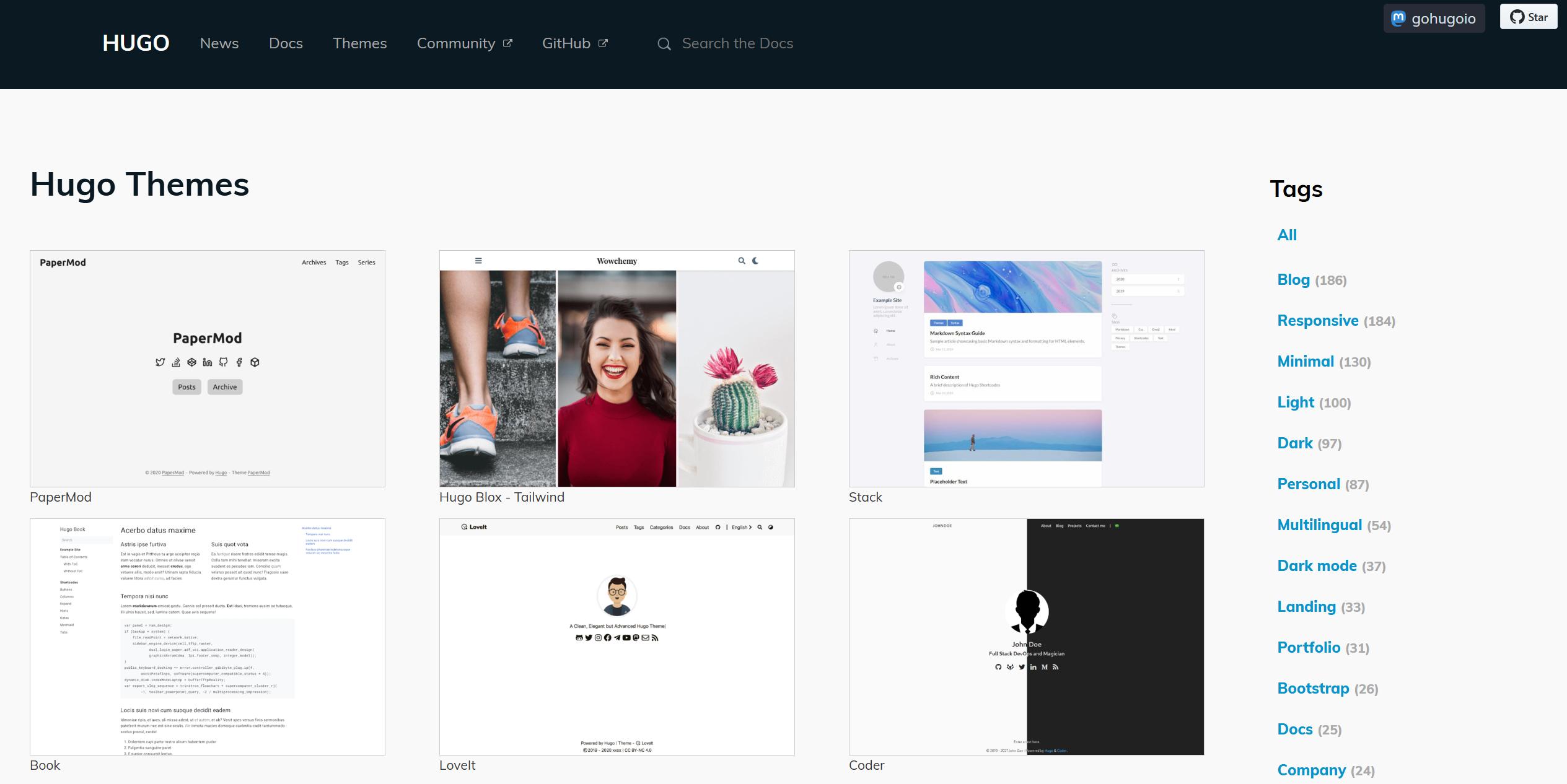Open the News menu item

coord(219,43)
